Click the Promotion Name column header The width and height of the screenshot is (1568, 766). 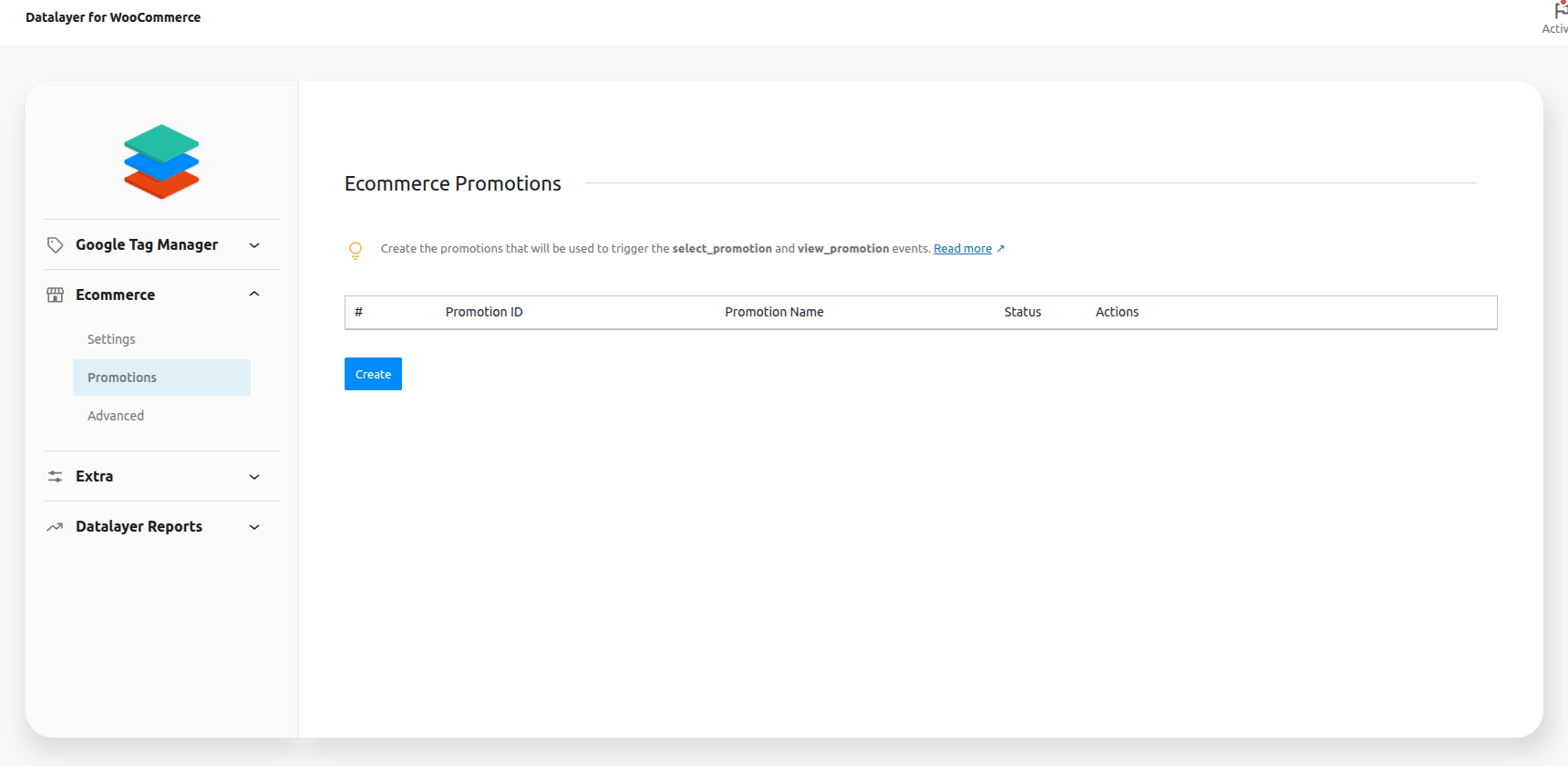pyautogui.click(x=774, y=312)
